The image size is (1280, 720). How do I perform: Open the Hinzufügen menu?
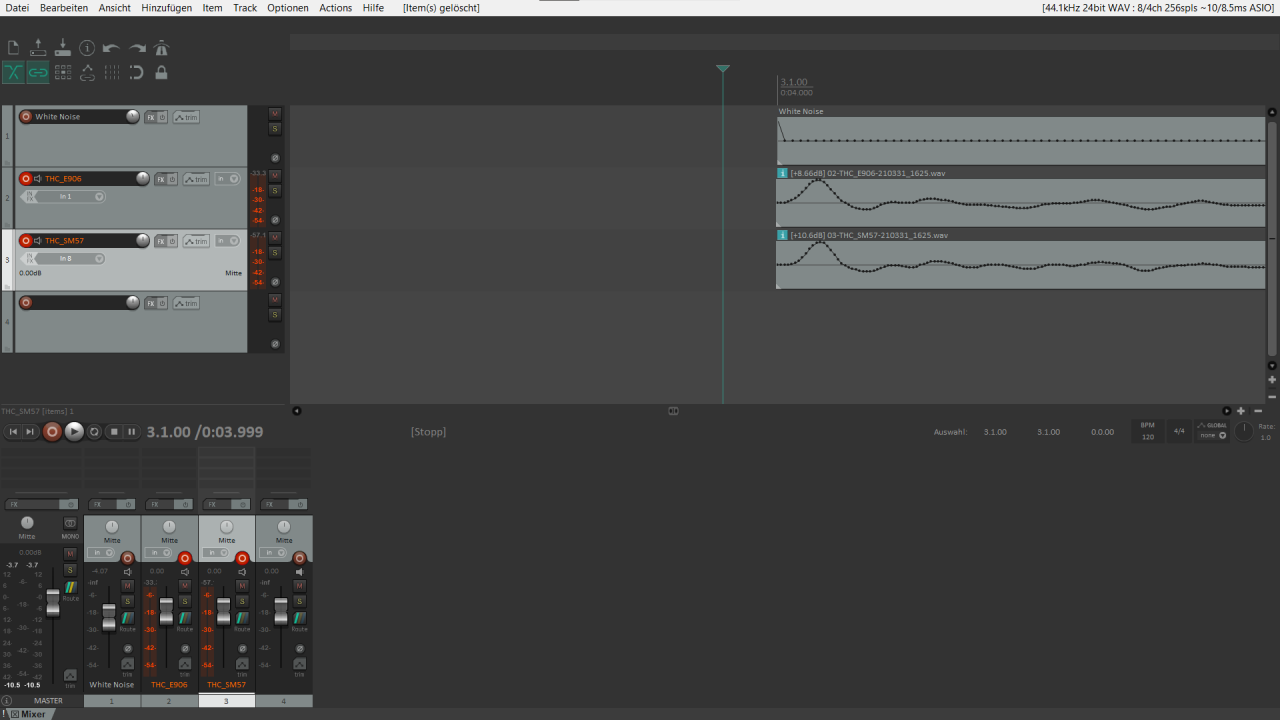click(x=166, y=8)
